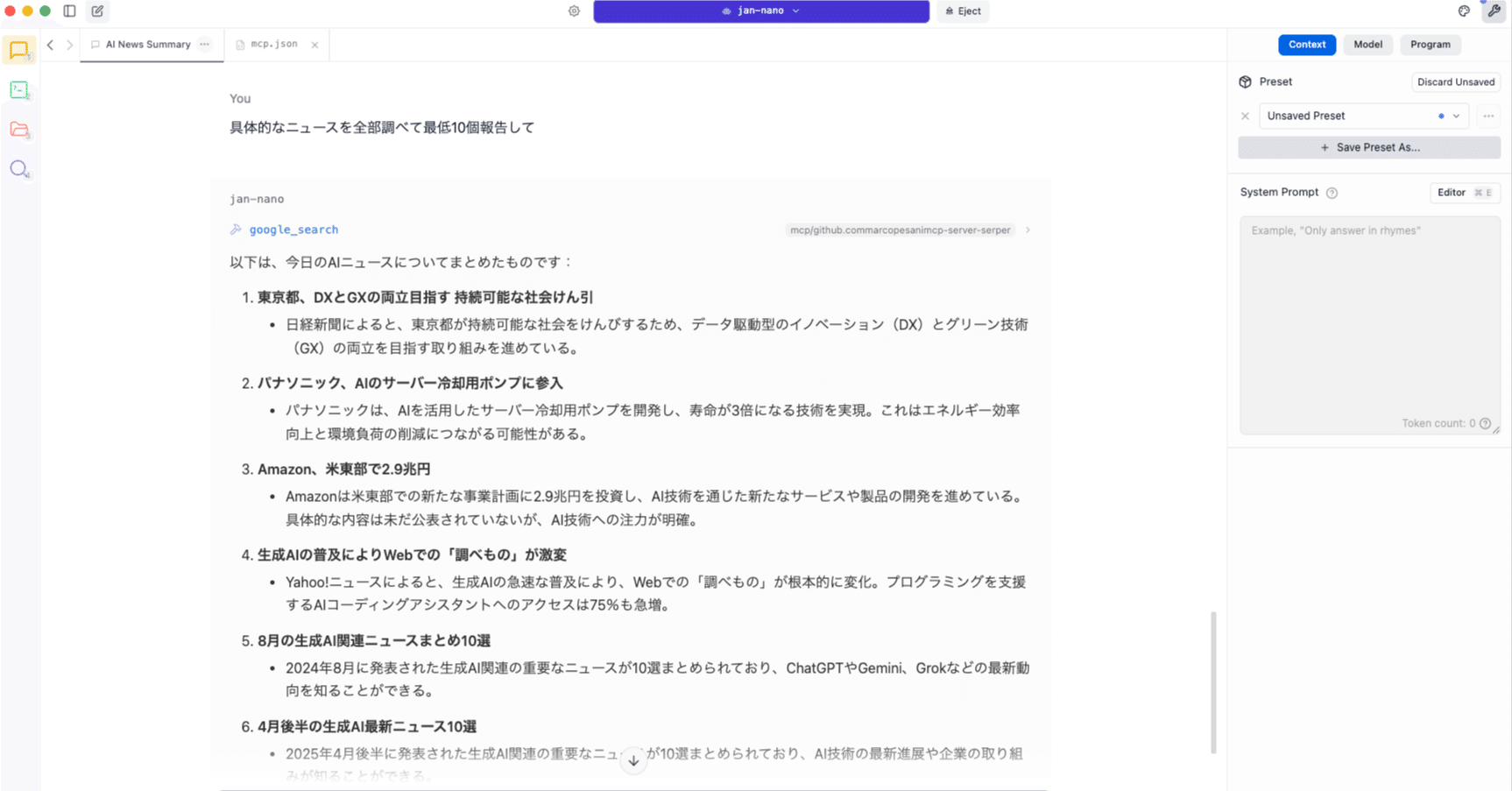Open app settings with the gear icon
The image size is (1512, 791).
point(574,11)
